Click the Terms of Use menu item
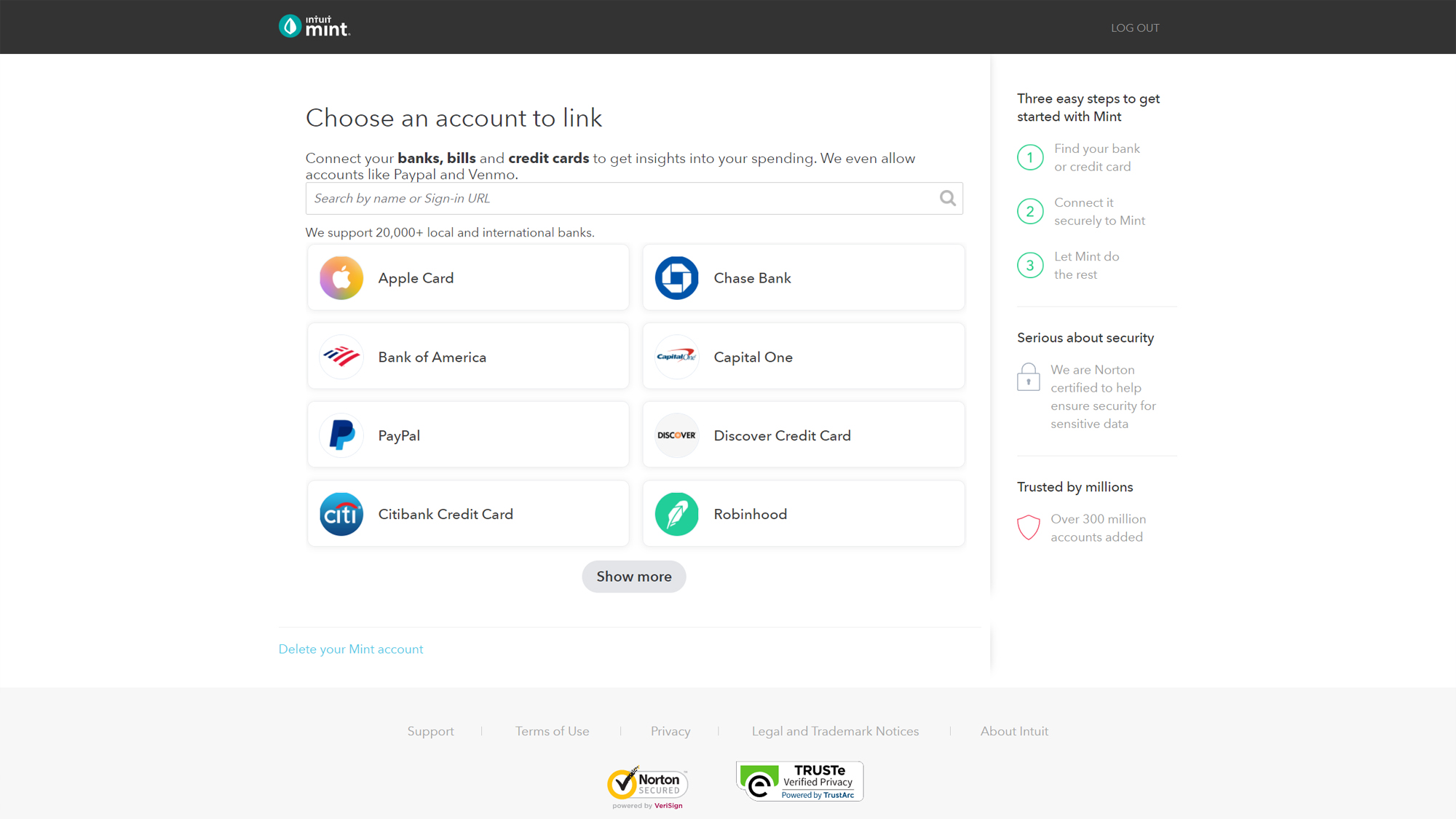Image resolution: width=1456 pixels, height=819 pixels. (552, 731)
